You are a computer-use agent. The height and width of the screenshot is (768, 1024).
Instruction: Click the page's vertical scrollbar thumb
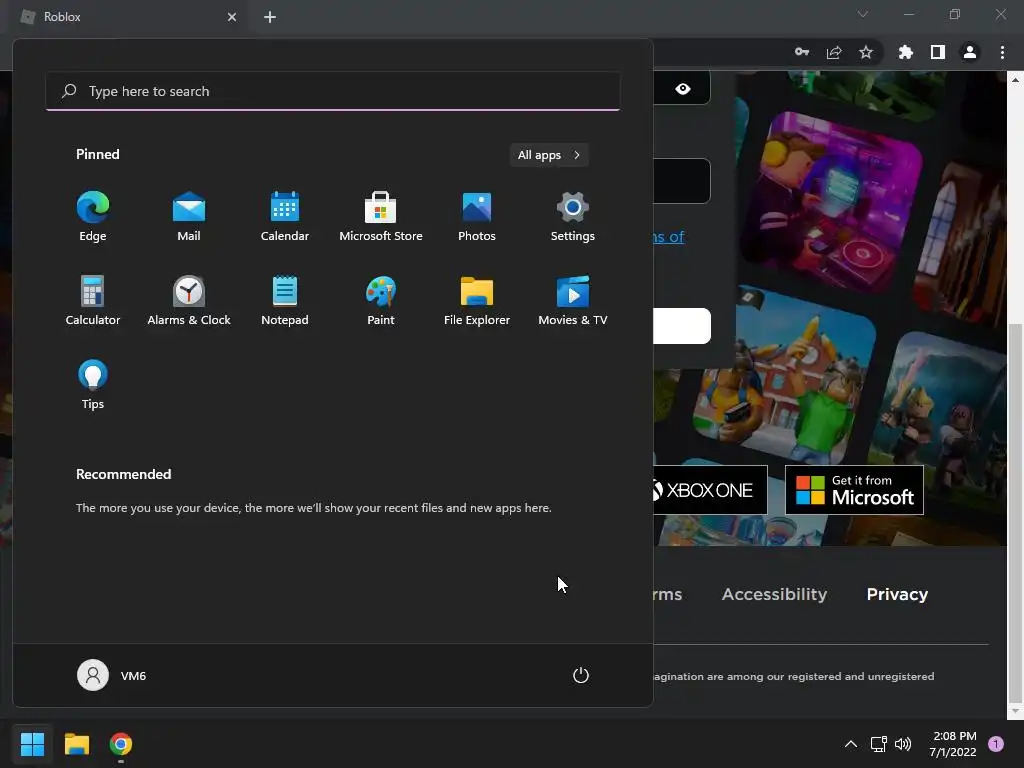point(1015,513)
